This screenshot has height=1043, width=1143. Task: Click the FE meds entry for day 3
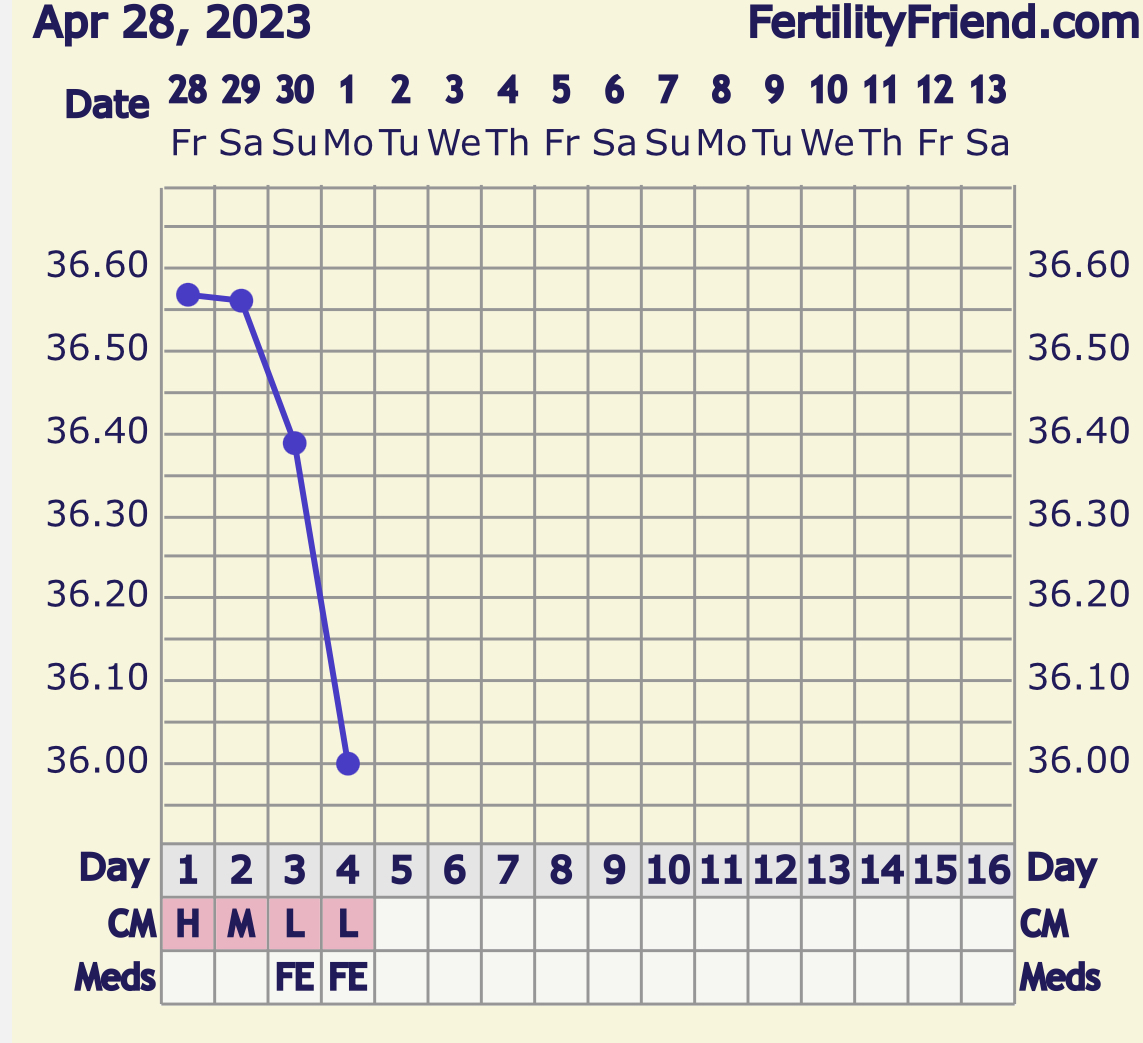coord(294,977)
